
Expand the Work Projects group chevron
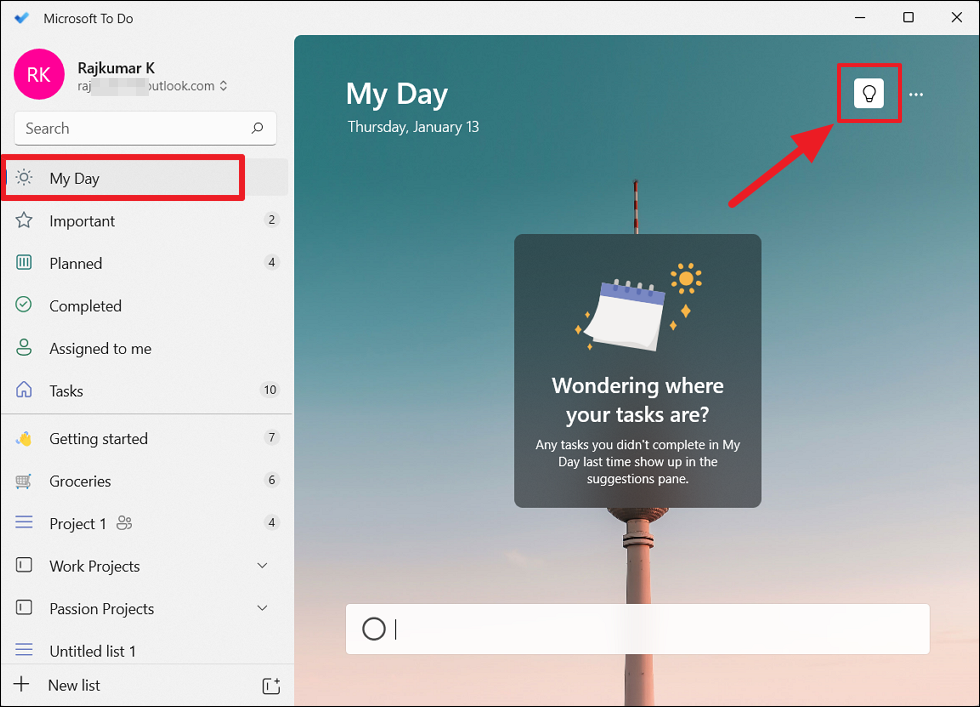[x=262, y=566]
